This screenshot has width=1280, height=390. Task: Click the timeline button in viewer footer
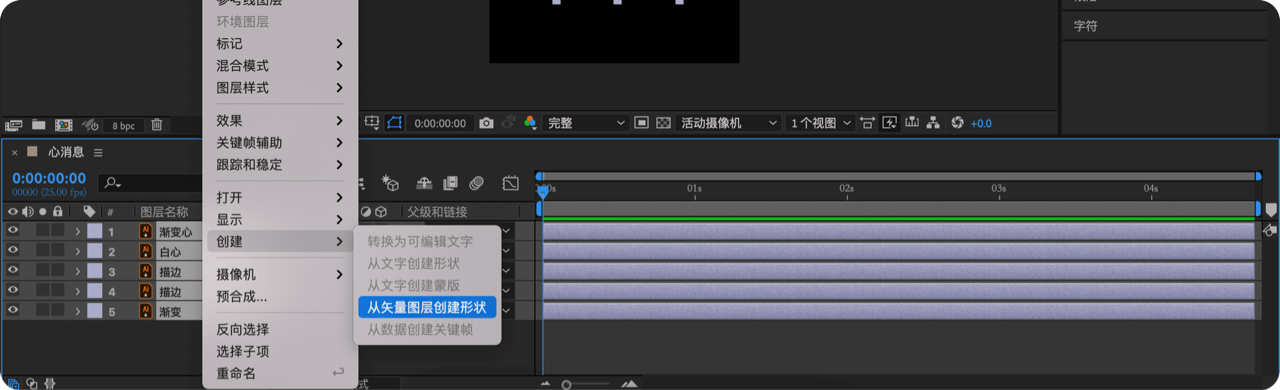point(911,122)
